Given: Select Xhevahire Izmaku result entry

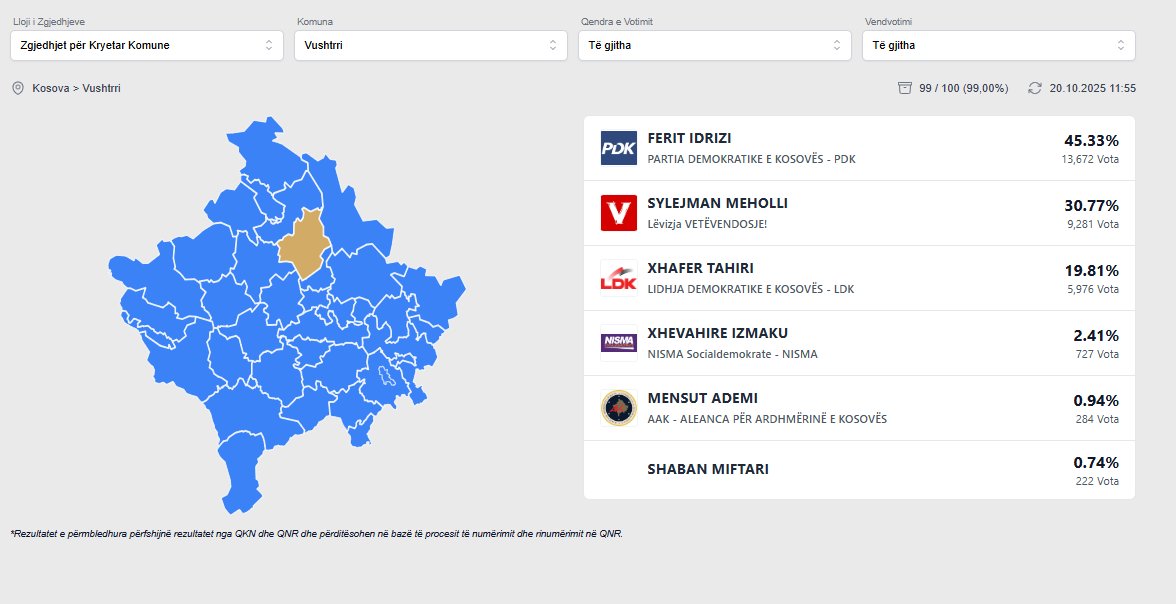Looking at the screenshot, I should (x=859, y=343).
